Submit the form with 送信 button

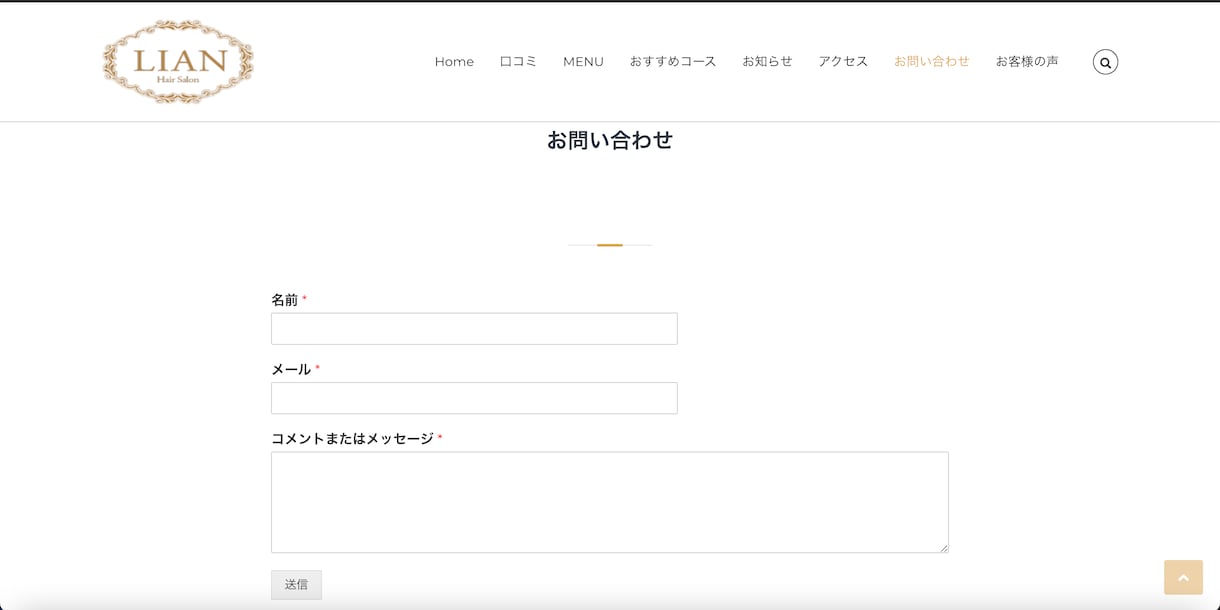[x=296, y=585]
